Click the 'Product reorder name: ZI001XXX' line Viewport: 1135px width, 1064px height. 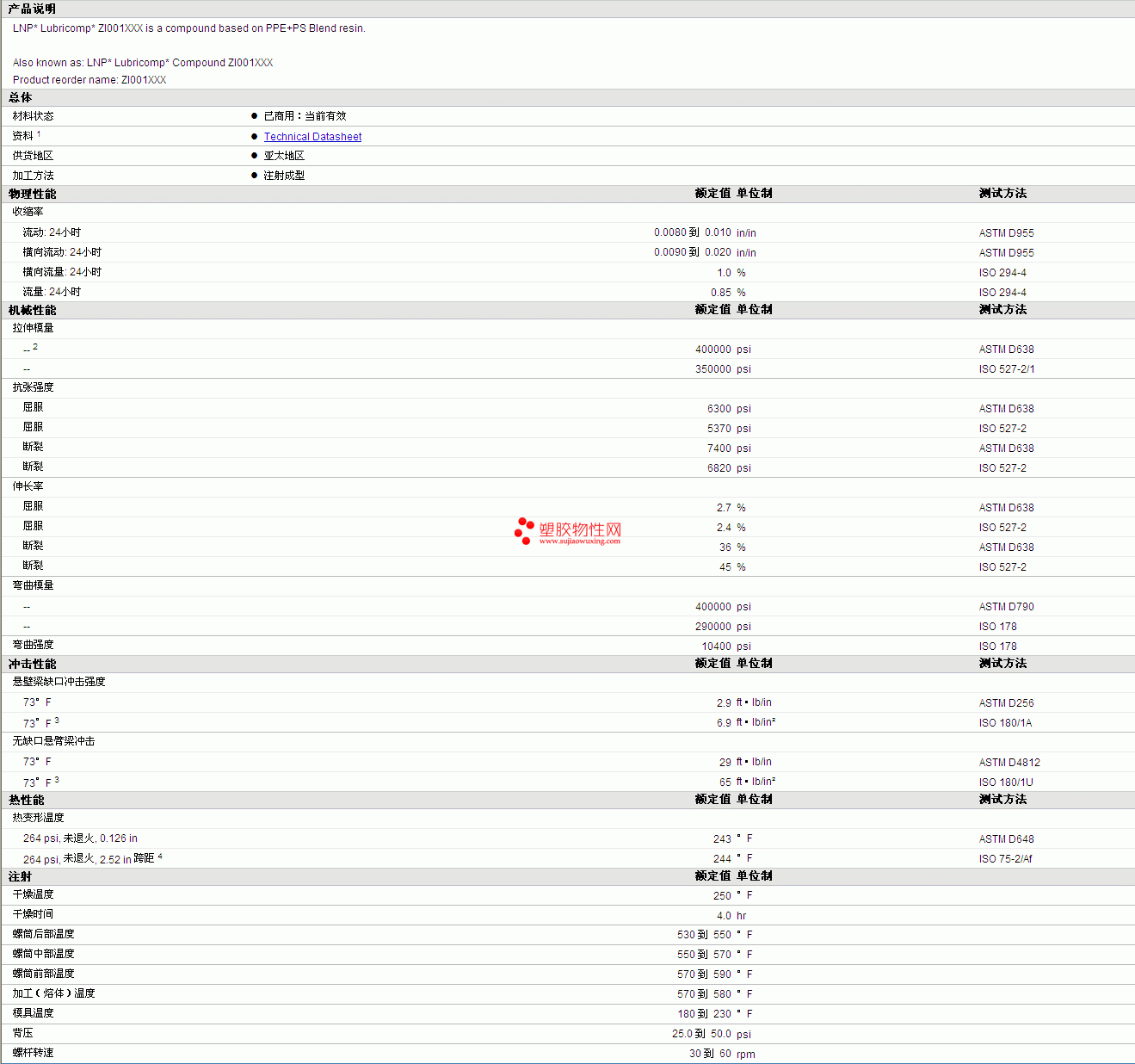coord(89,80)
